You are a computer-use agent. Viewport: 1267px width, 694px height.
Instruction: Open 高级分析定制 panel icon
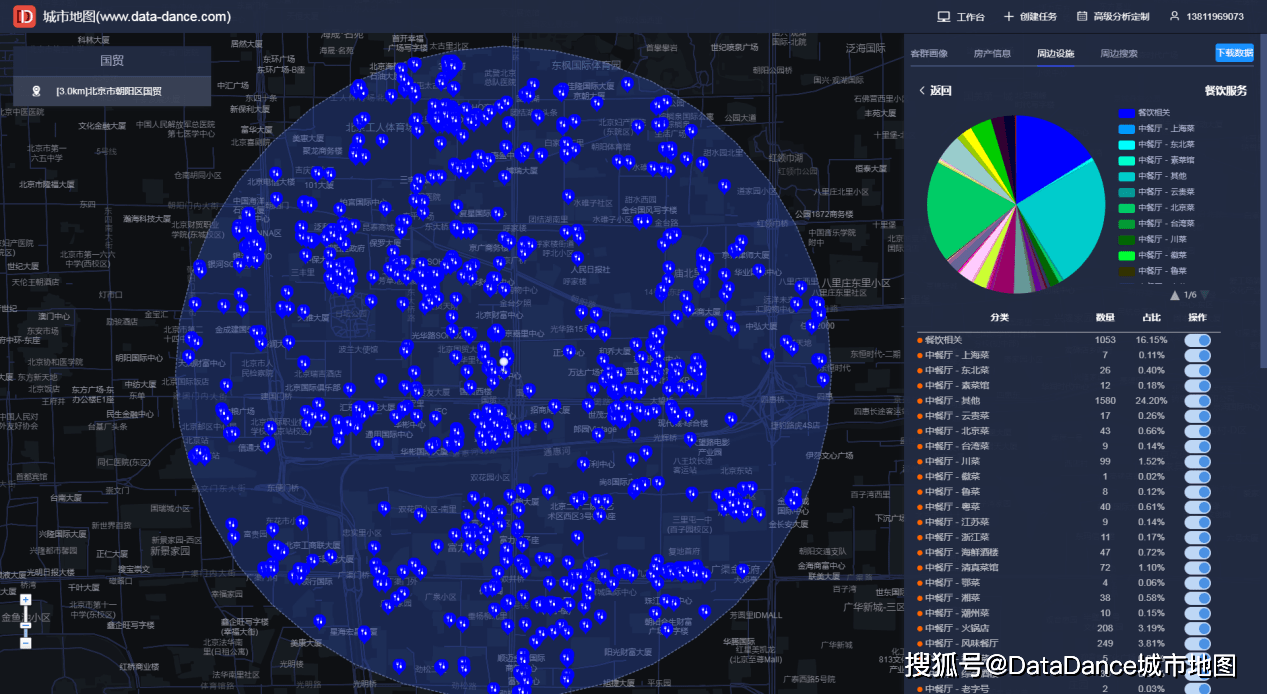(1082, 17)
